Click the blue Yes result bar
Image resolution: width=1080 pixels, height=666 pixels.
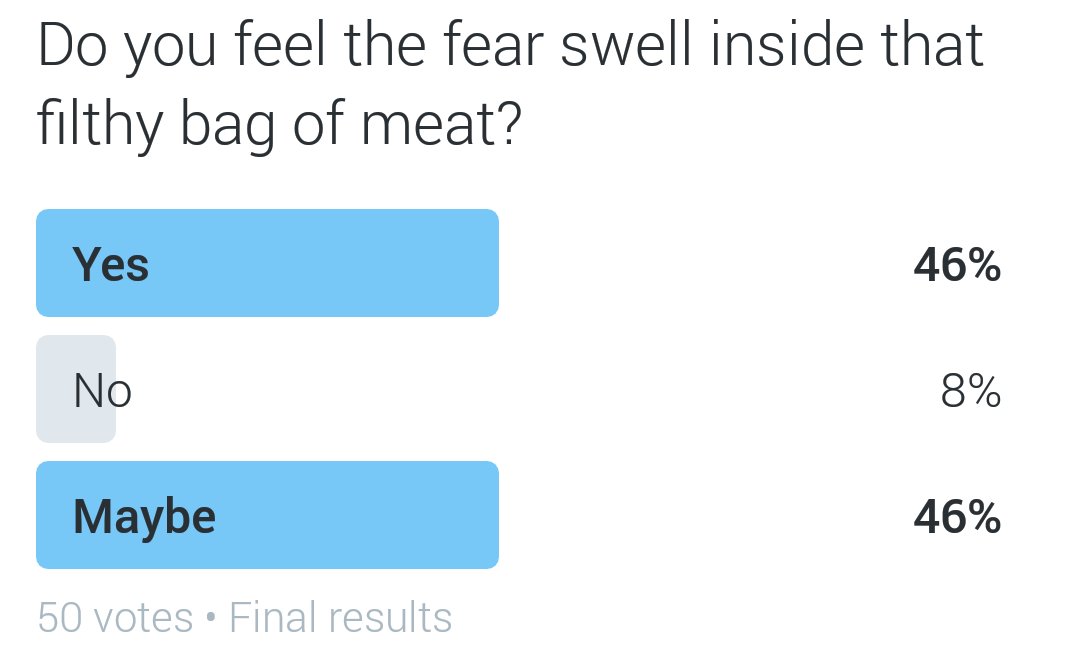pos(267,263)
